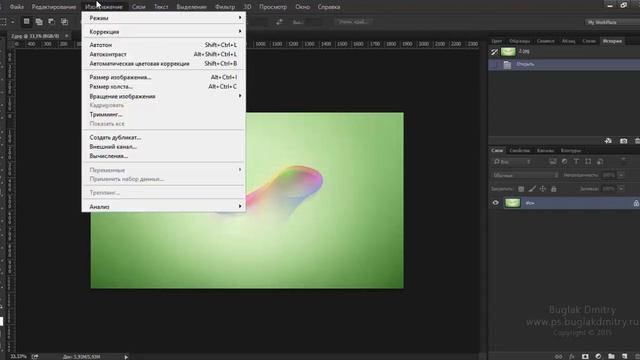Screen dimensions: 640x360
Task: Open the layer fill dropdown arrow
Action: tap(621, 189)
